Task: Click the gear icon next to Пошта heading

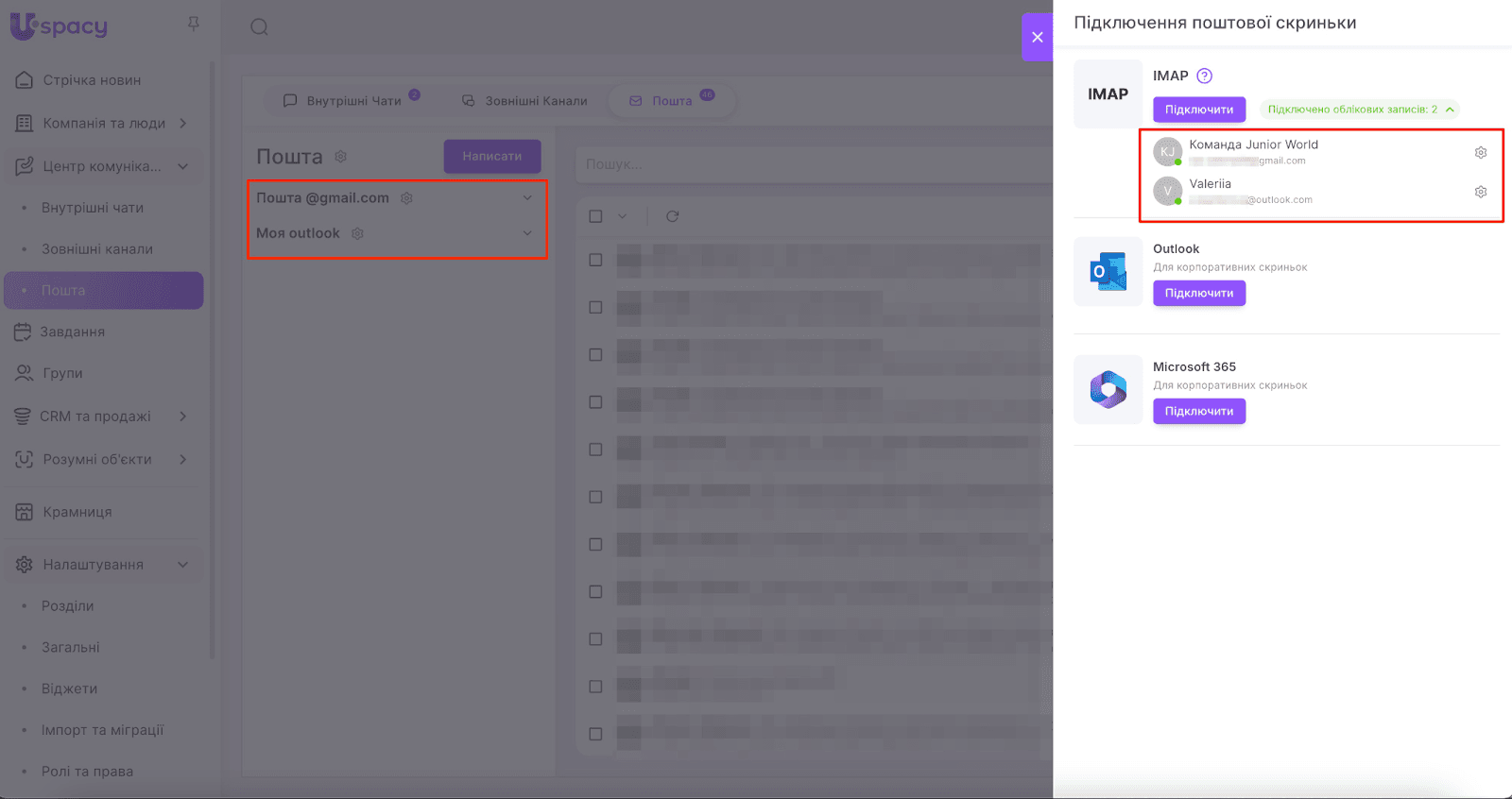Action: click(341, 157)
